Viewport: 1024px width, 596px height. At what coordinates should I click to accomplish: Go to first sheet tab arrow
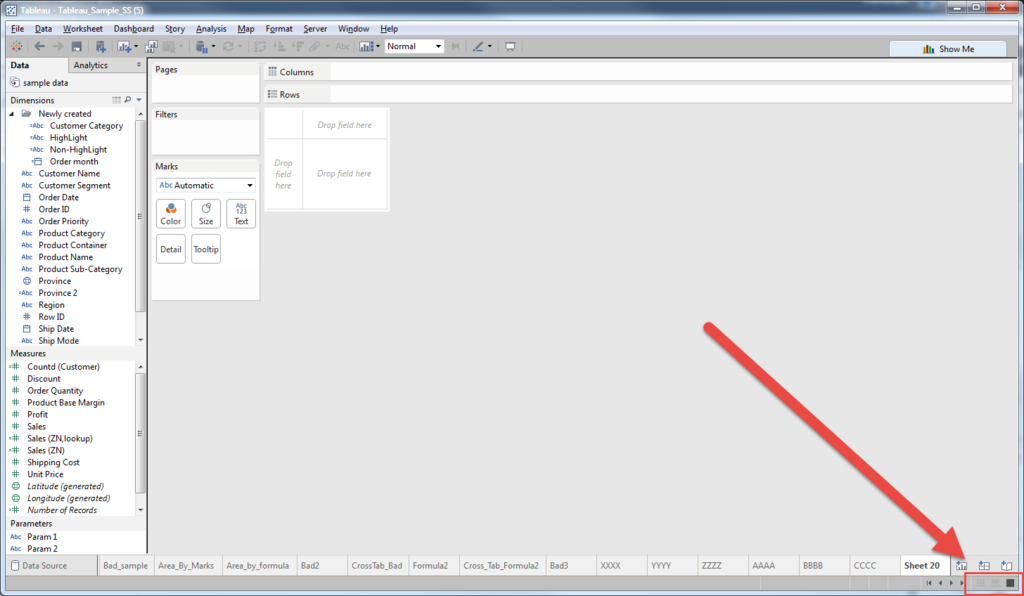[x=929, y=583]
